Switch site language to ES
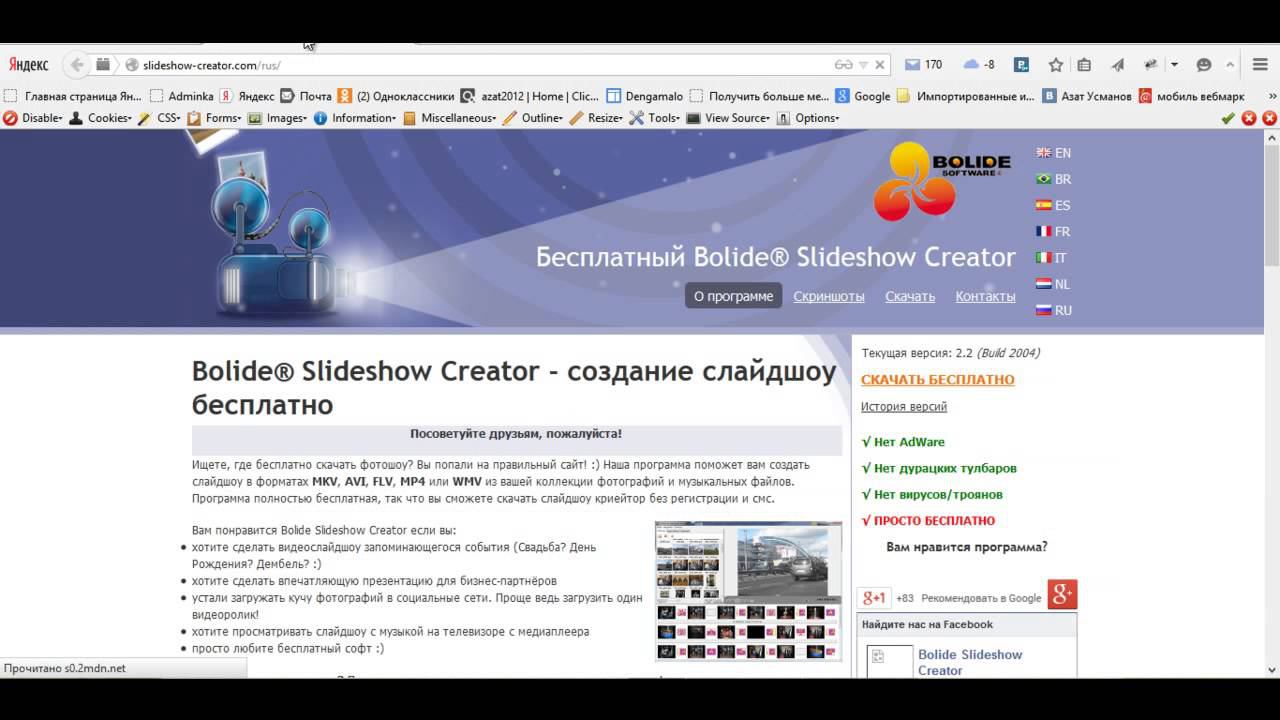The width and height of the screenshot is (1280, 720). [x=1053, y=205]
